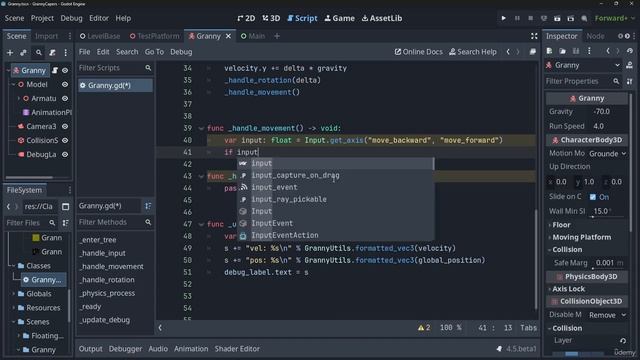Switch to the 3D workspace
Screen dimensions: 640x360
(x=271, y=18)
